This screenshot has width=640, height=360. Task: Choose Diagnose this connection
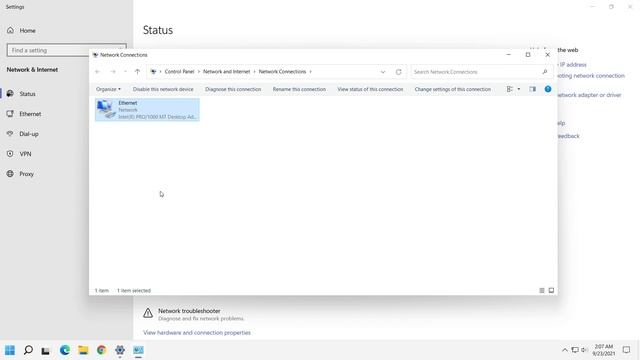[x=233, y=89]
